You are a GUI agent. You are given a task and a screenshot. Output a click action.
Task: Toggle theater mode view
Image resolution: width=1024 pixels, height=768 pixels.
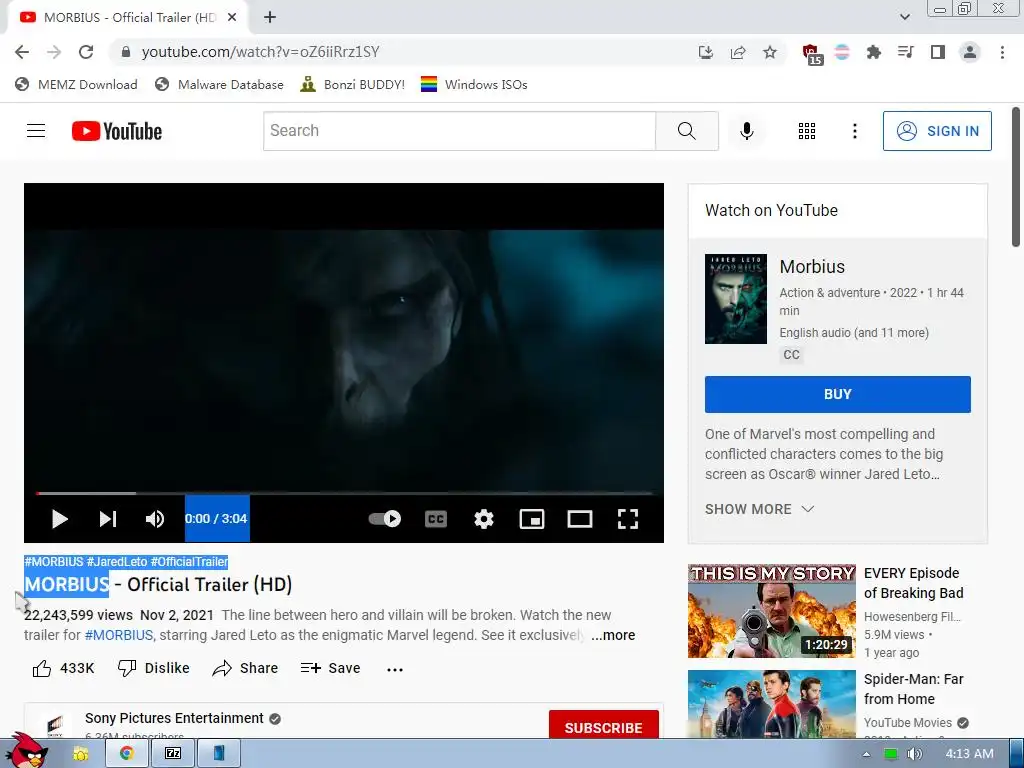[580, 519]
